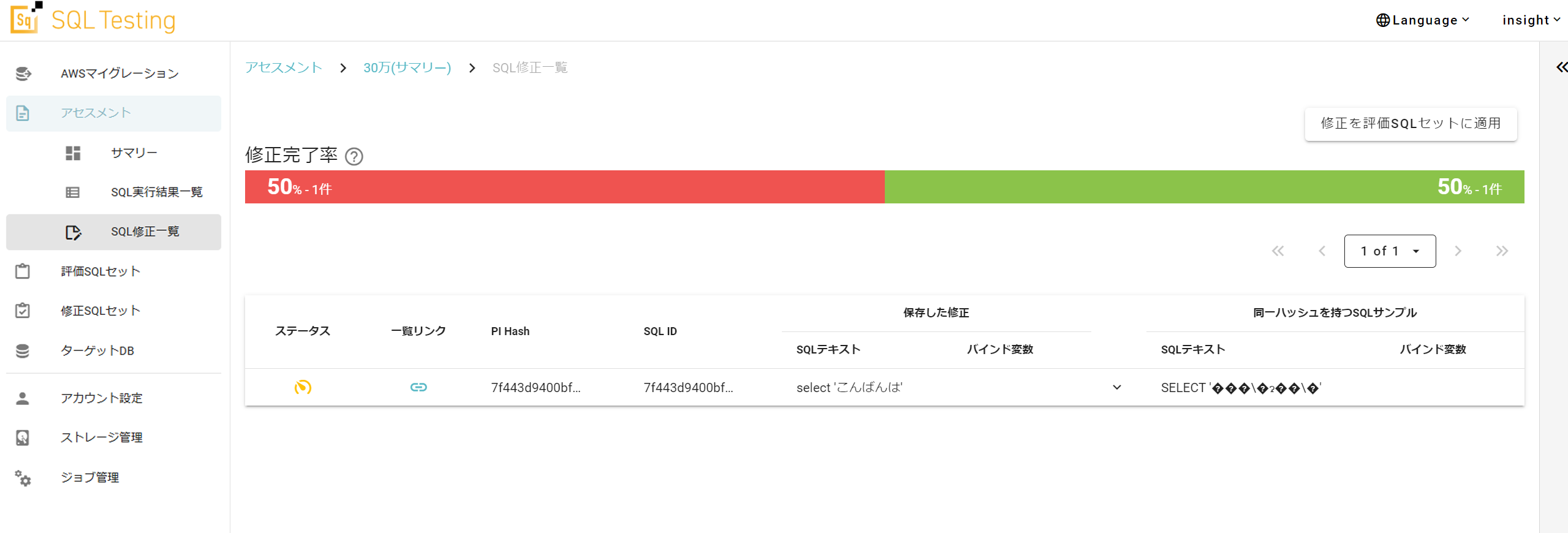Click the サマリー dashboard icon
Image resolution: width=1568 pixels, height=533 pixels.
(73, 153)
